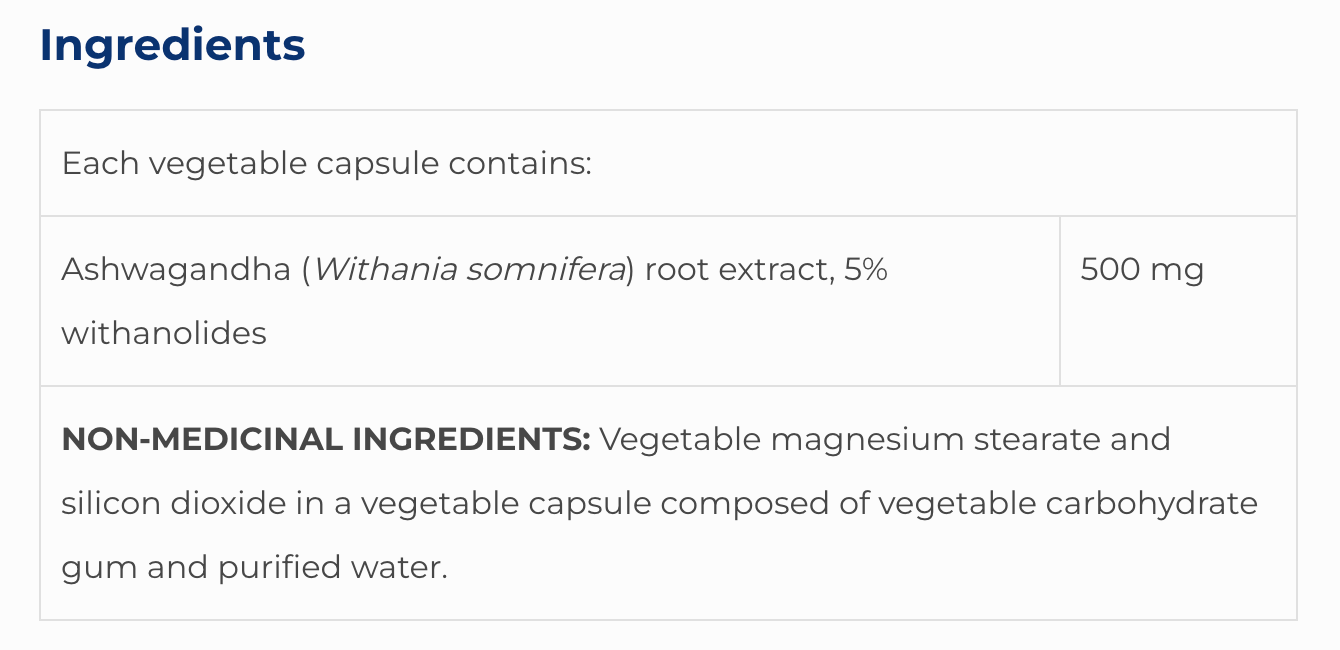The width and height of the screenshot is (1340, 650).
Task: Click the '500 mg' dosage cell
Action: [x=1142, y=270]
